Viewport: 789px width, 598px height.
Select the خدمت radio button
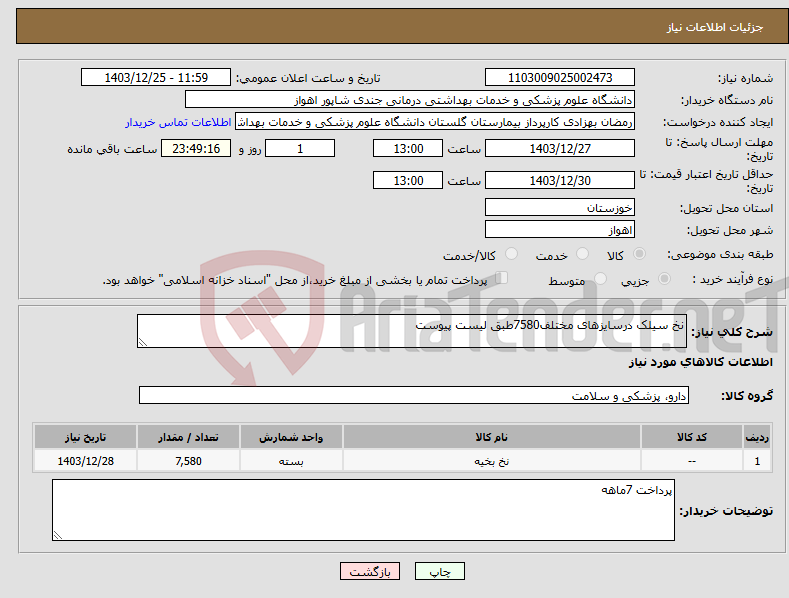(x=582, y=254)
